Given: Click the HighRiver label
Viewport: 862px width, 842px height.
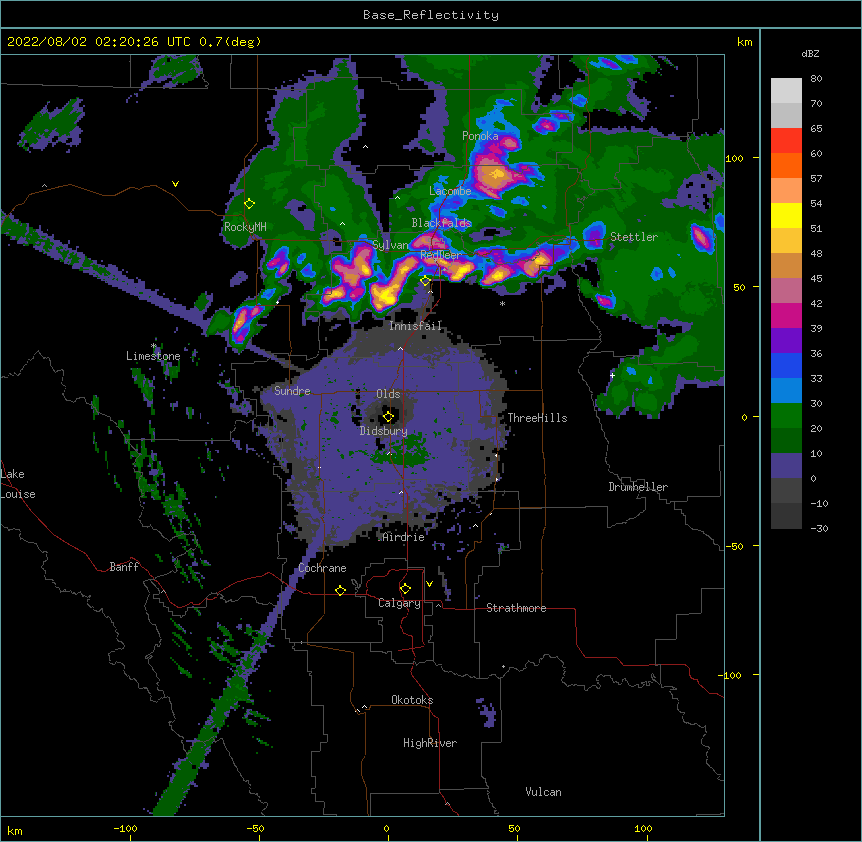Looking at the screenshot, I should pyautogui.click(x=430, y=743).
